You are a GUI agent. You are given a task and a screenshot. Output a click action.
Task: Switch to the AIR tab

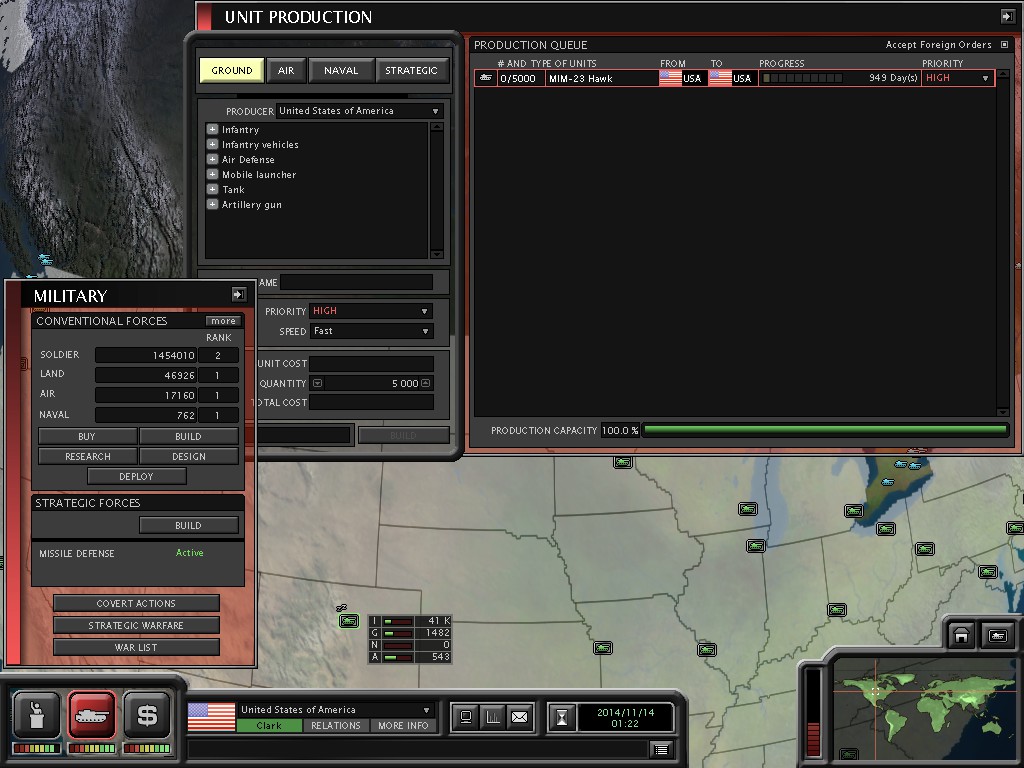click(286, 70)
